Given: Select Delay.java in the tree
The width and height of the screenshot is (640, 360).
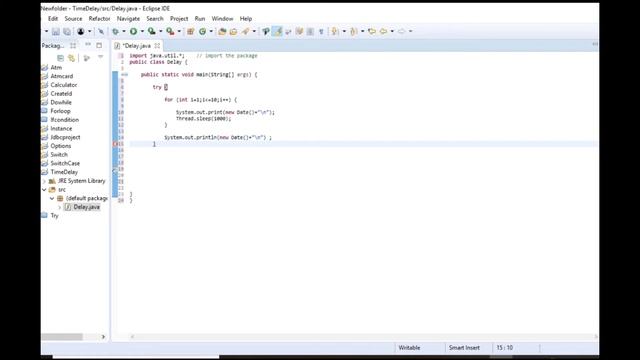Looking at the screenshot, I should click(87, 207).
